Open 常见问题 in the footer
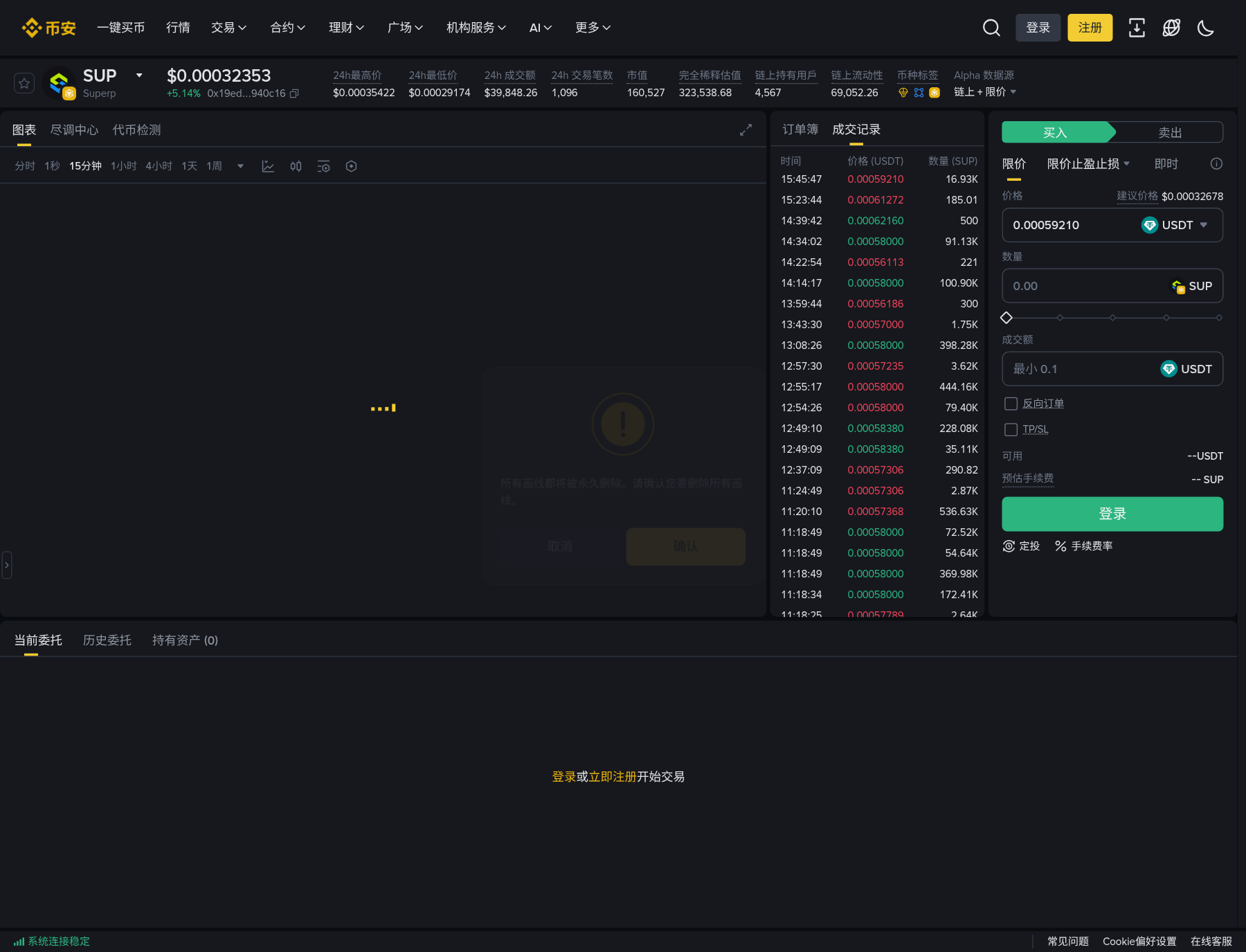 point(1068,942)
